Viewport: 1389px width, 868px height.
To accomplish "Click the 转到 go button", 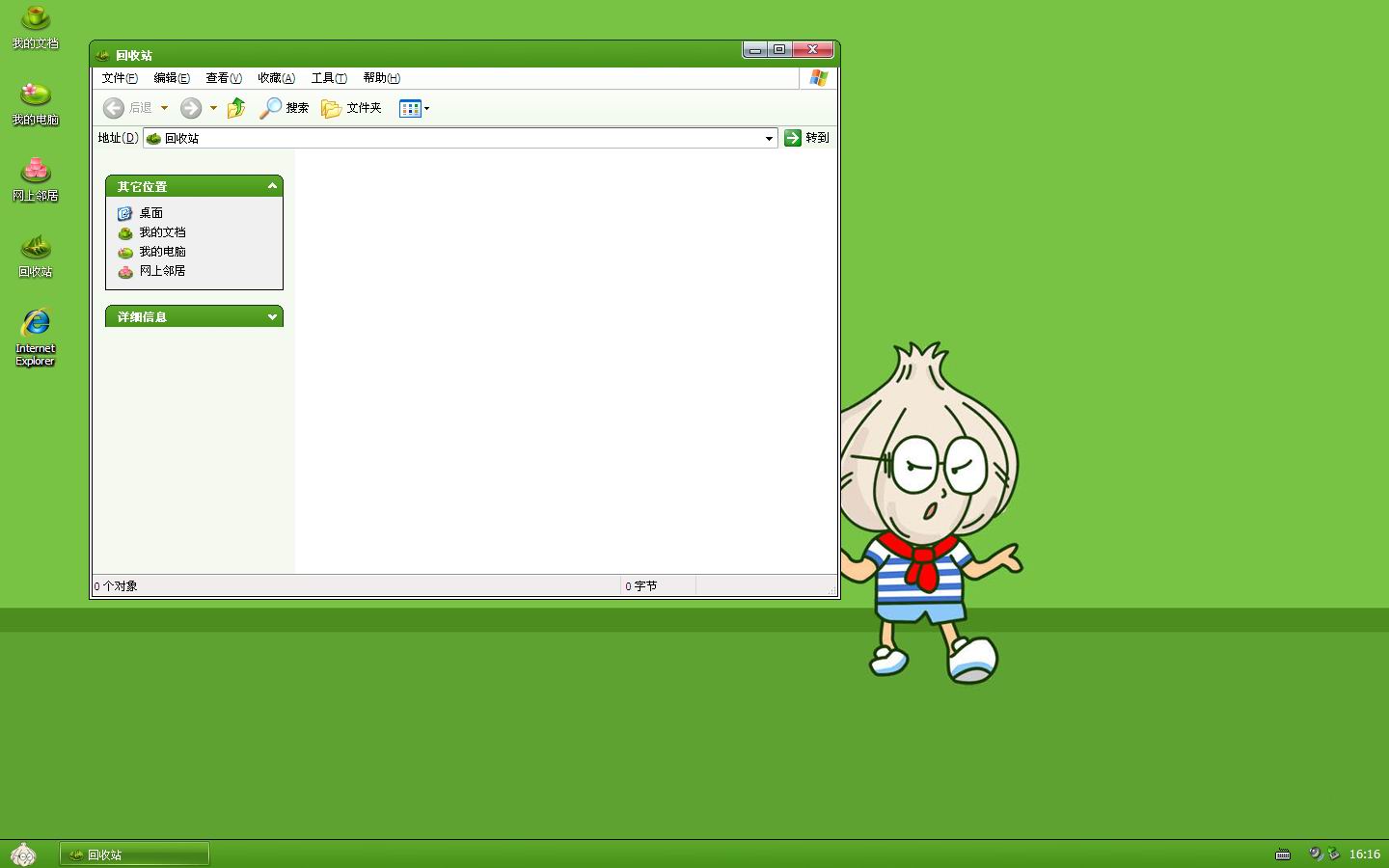I will (x=806, y=138).
